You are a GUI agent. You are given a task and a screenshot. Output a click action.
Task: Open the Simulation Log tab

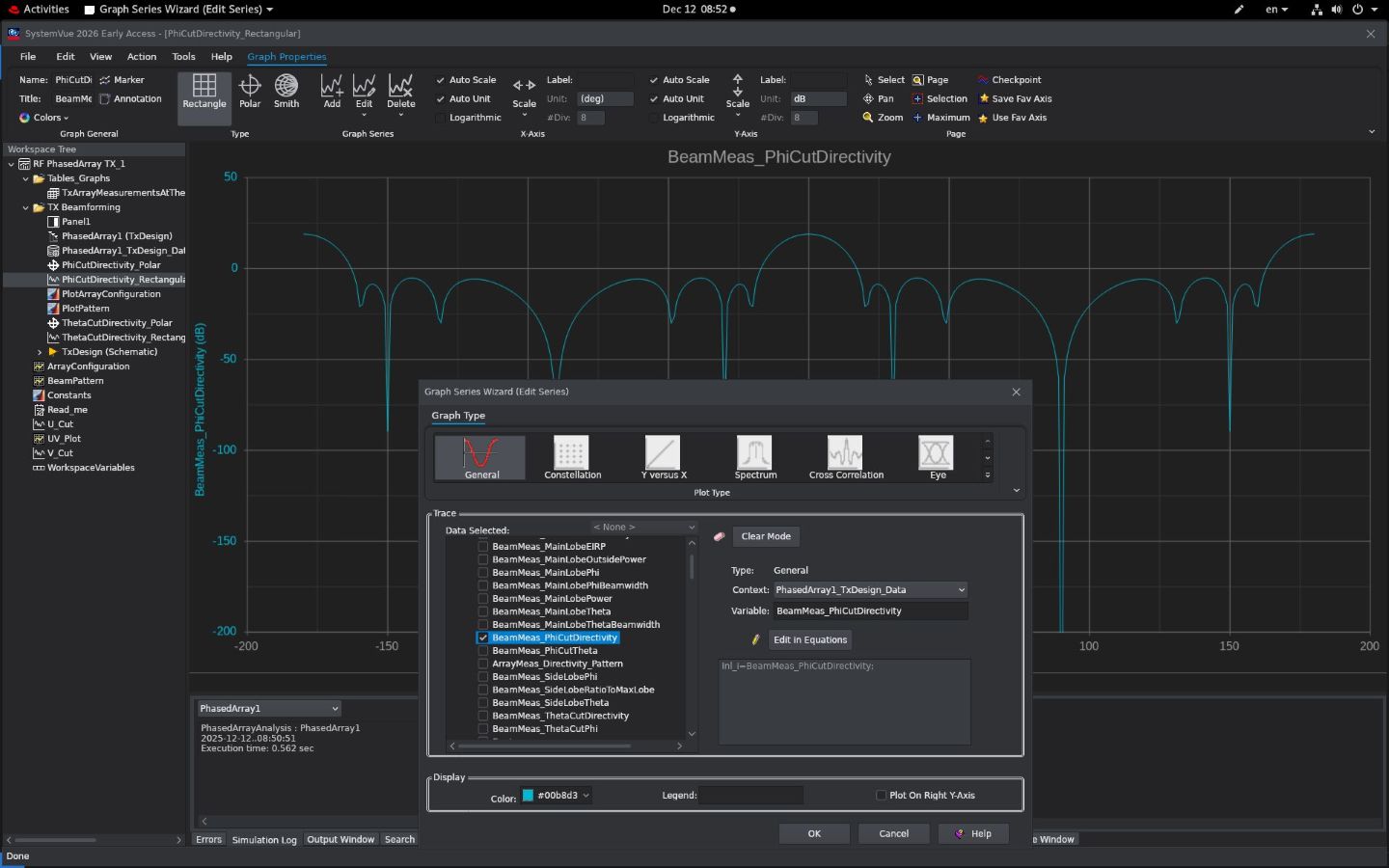(x=264, y=840)
